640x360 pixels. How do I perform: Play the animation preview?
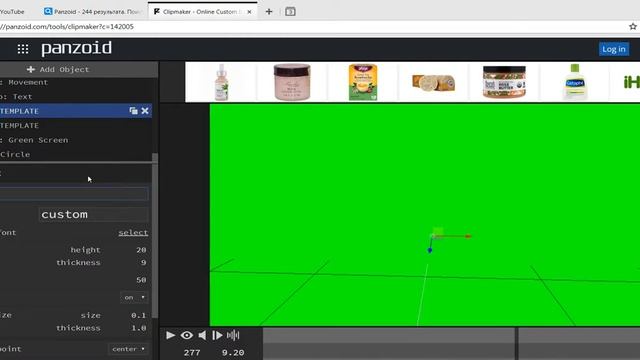171,335
